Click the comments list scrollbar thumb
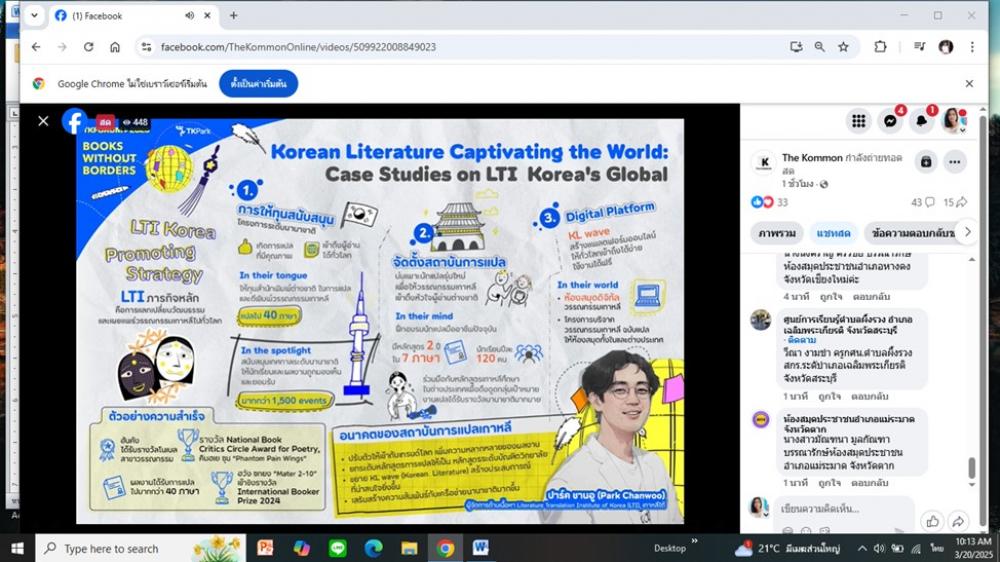The width and height of the screenshot is (1000, 562). (971, 468)
